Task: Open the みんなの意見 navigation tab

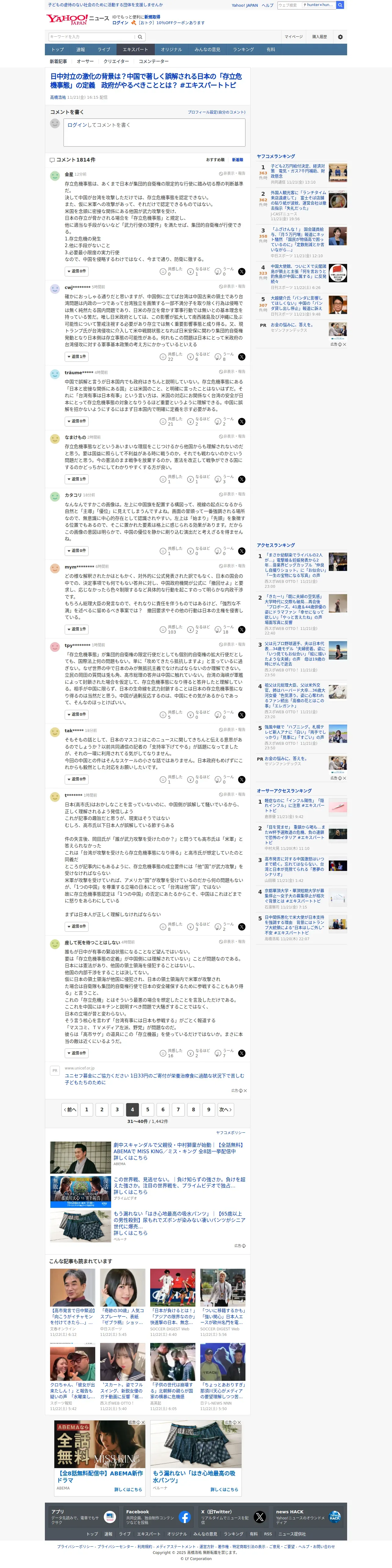Action: pyautogui.click(x=208, y=49)
